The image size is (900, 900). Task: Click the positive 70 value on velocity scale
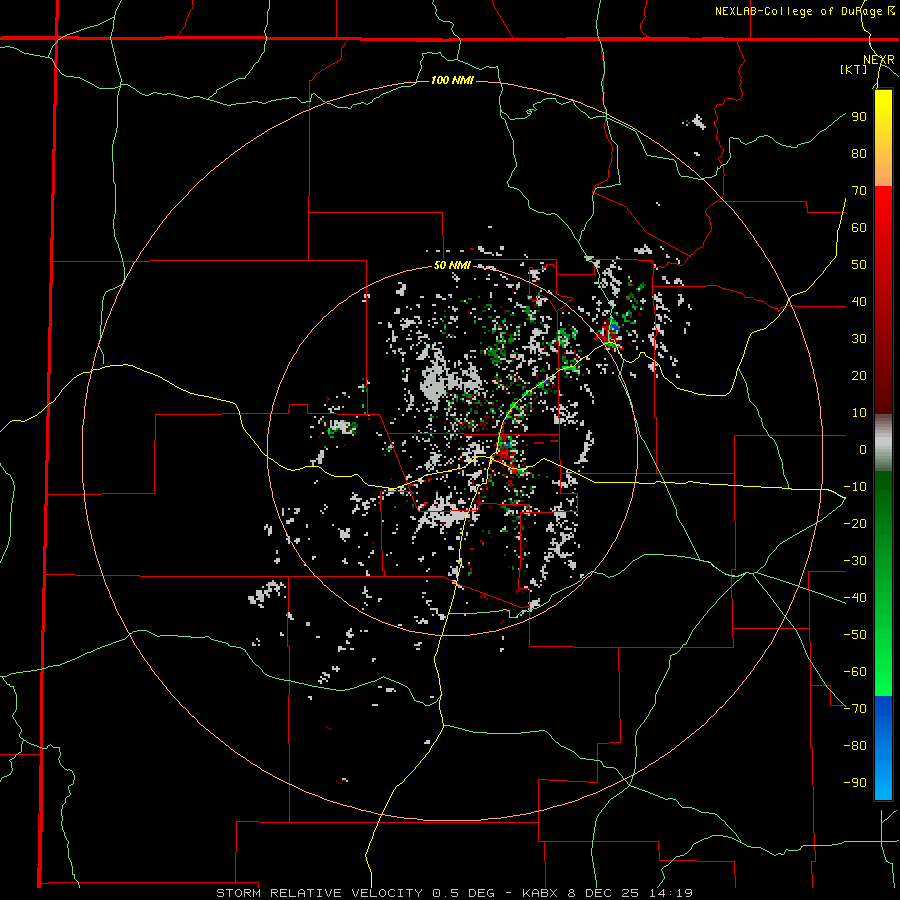[859, 191]
